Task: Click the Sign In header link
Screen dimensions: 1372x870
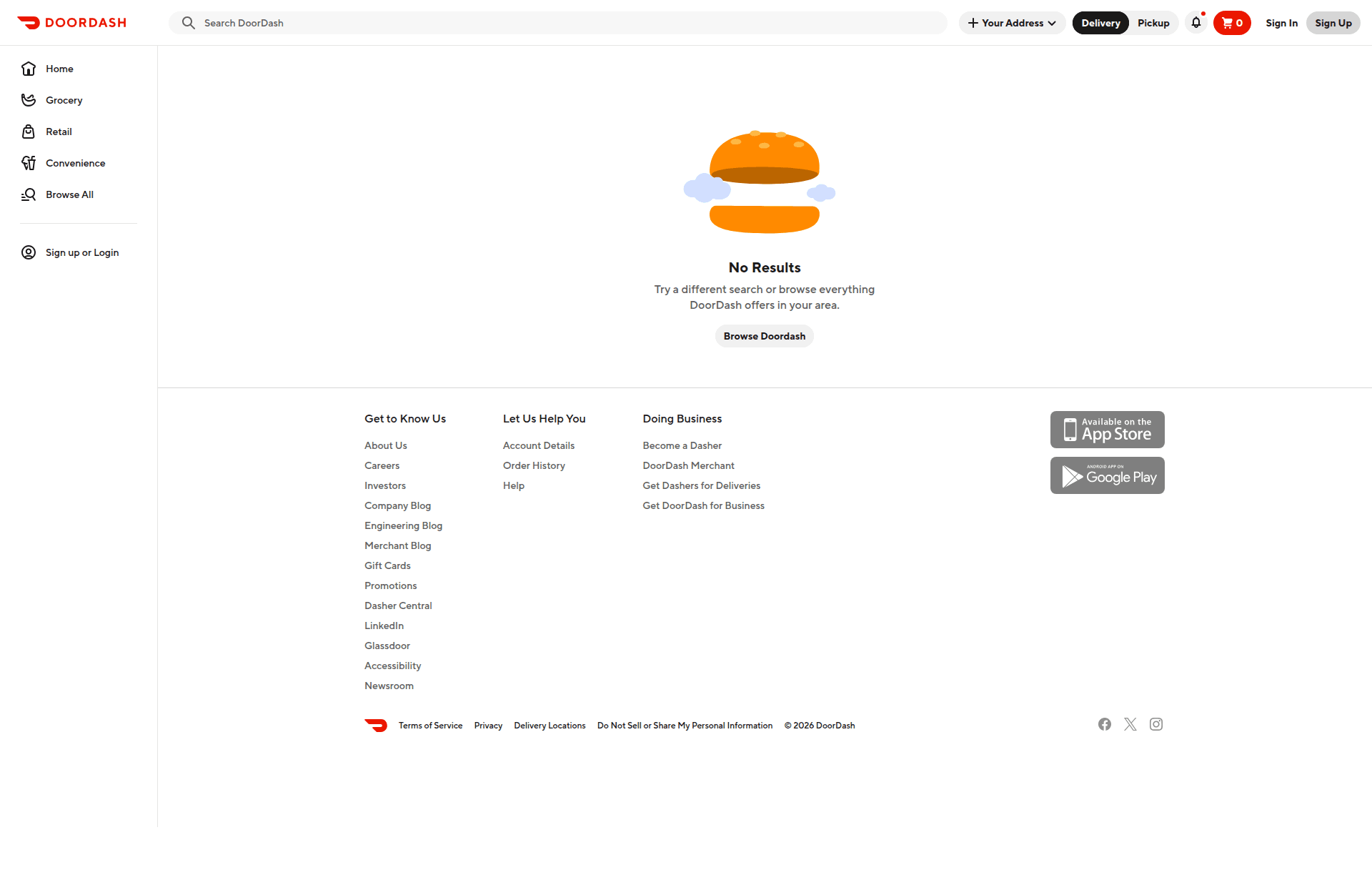Action: 1281,23
